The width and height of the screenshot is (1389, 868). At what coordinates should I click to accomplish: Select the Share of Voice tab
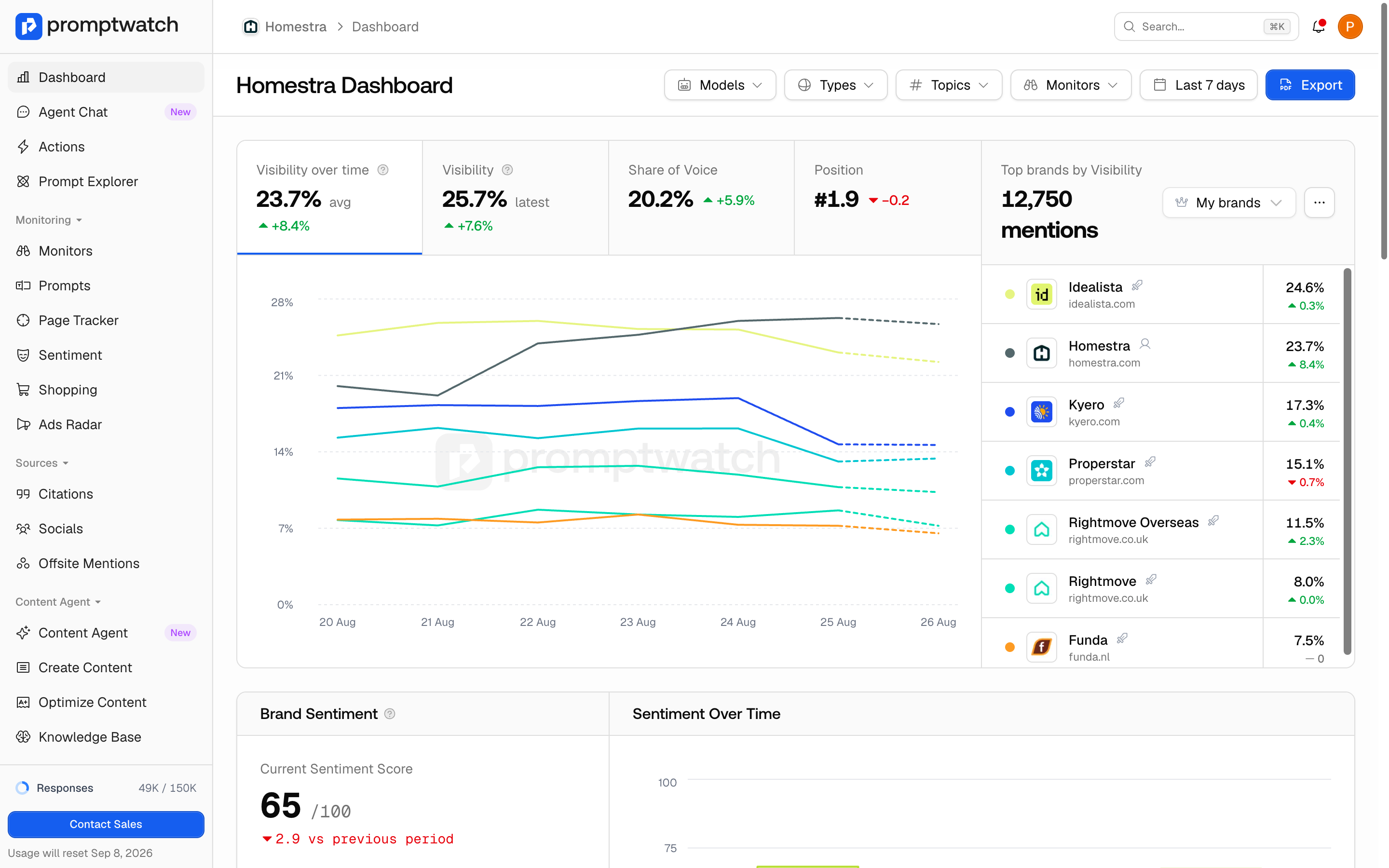tap(701, 198)
